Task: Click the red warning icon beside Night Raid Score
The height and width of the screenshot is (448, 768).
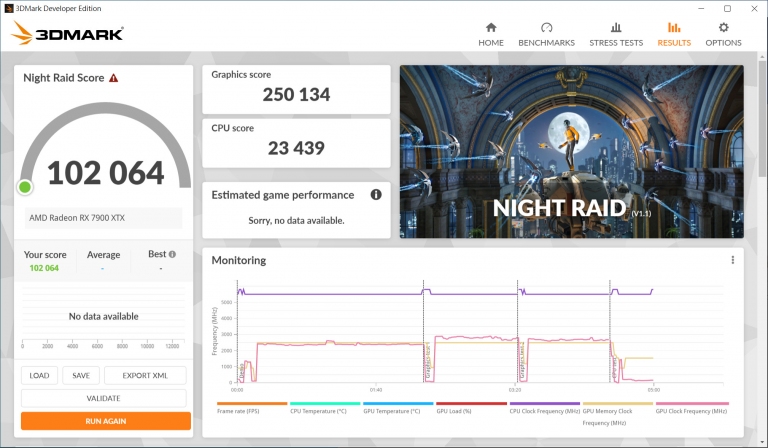Action: click(x=114, y=78)
